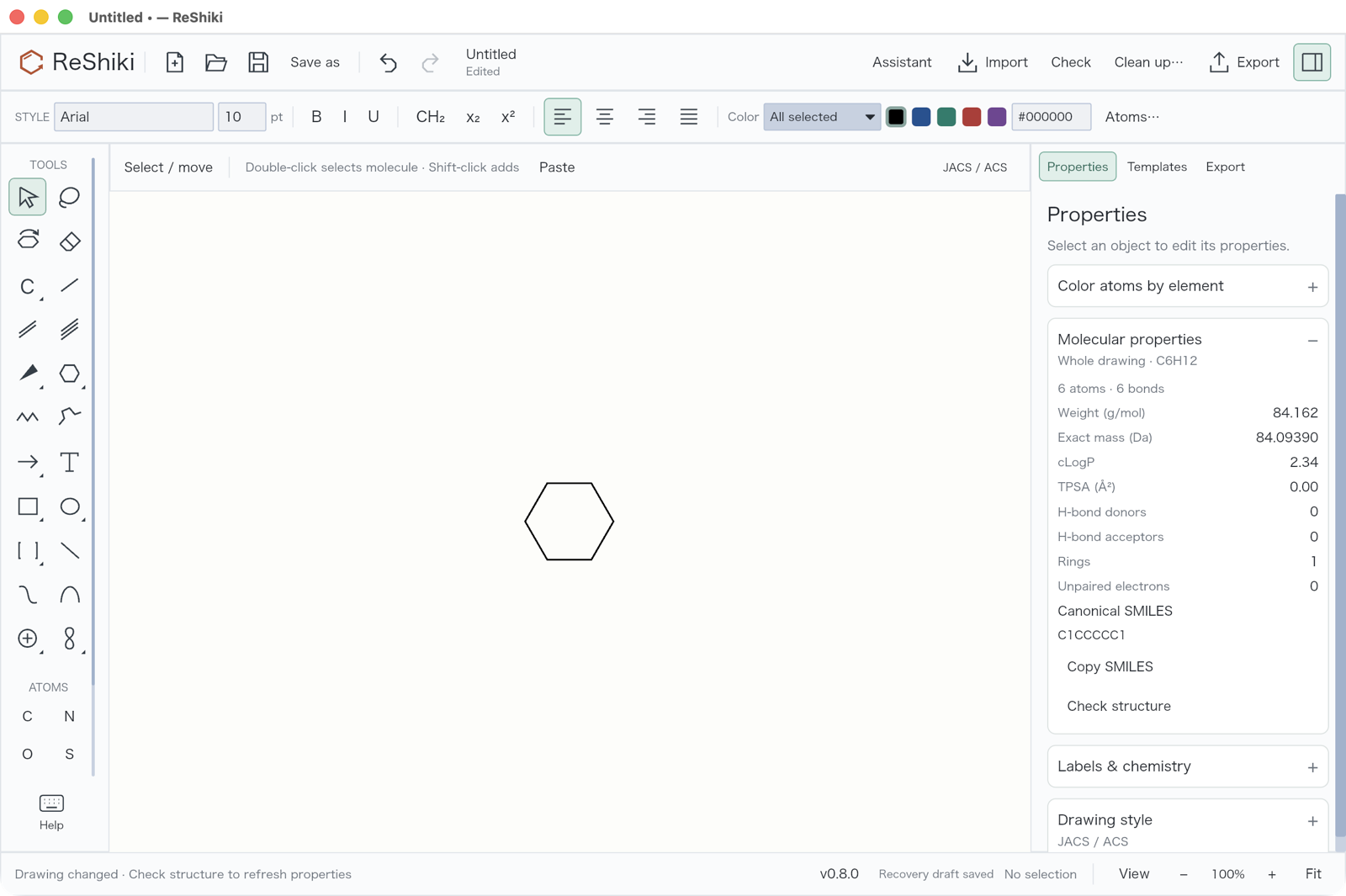Choose the double bond tool
The width and height of the screenshot is (1346, 896).
pos(28,329)
